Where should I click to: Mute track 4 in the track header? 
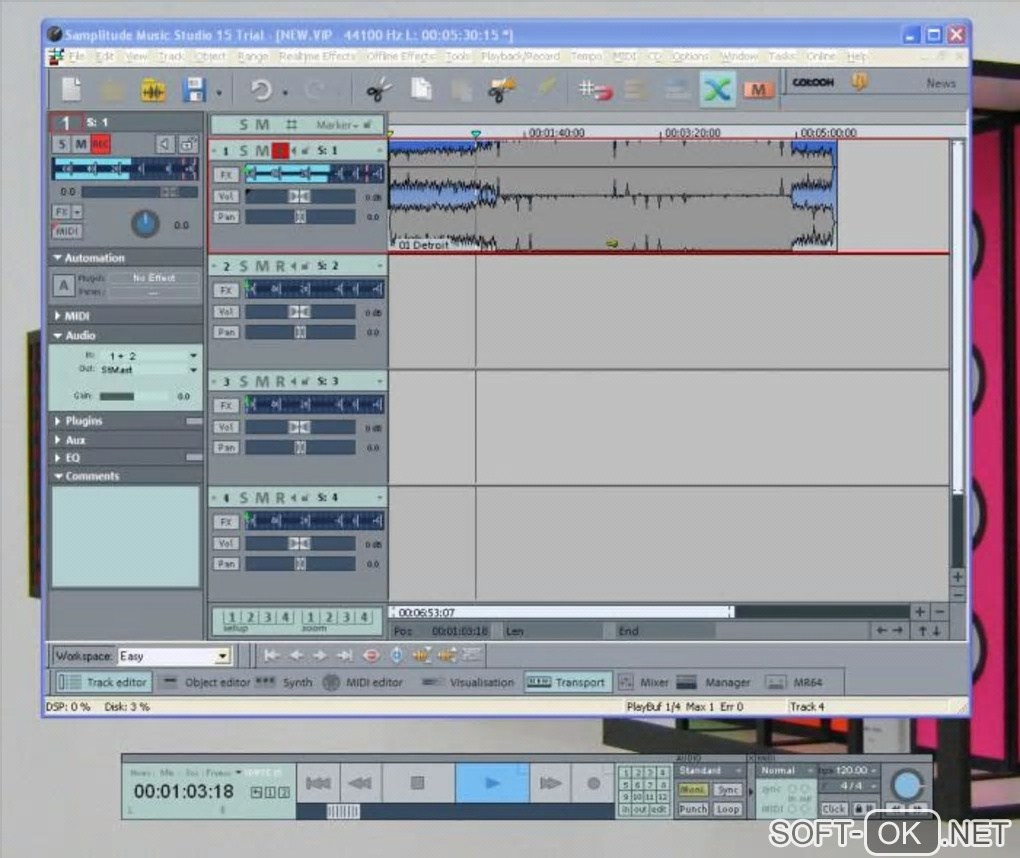pos(262,498)
